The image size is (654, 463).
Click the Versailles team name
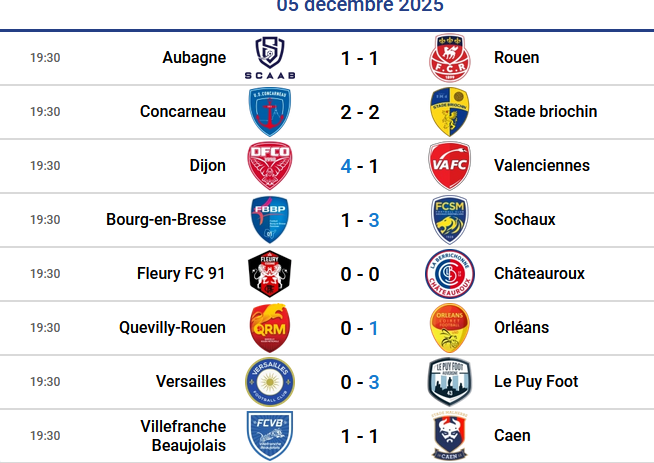(x=191, y=382)
